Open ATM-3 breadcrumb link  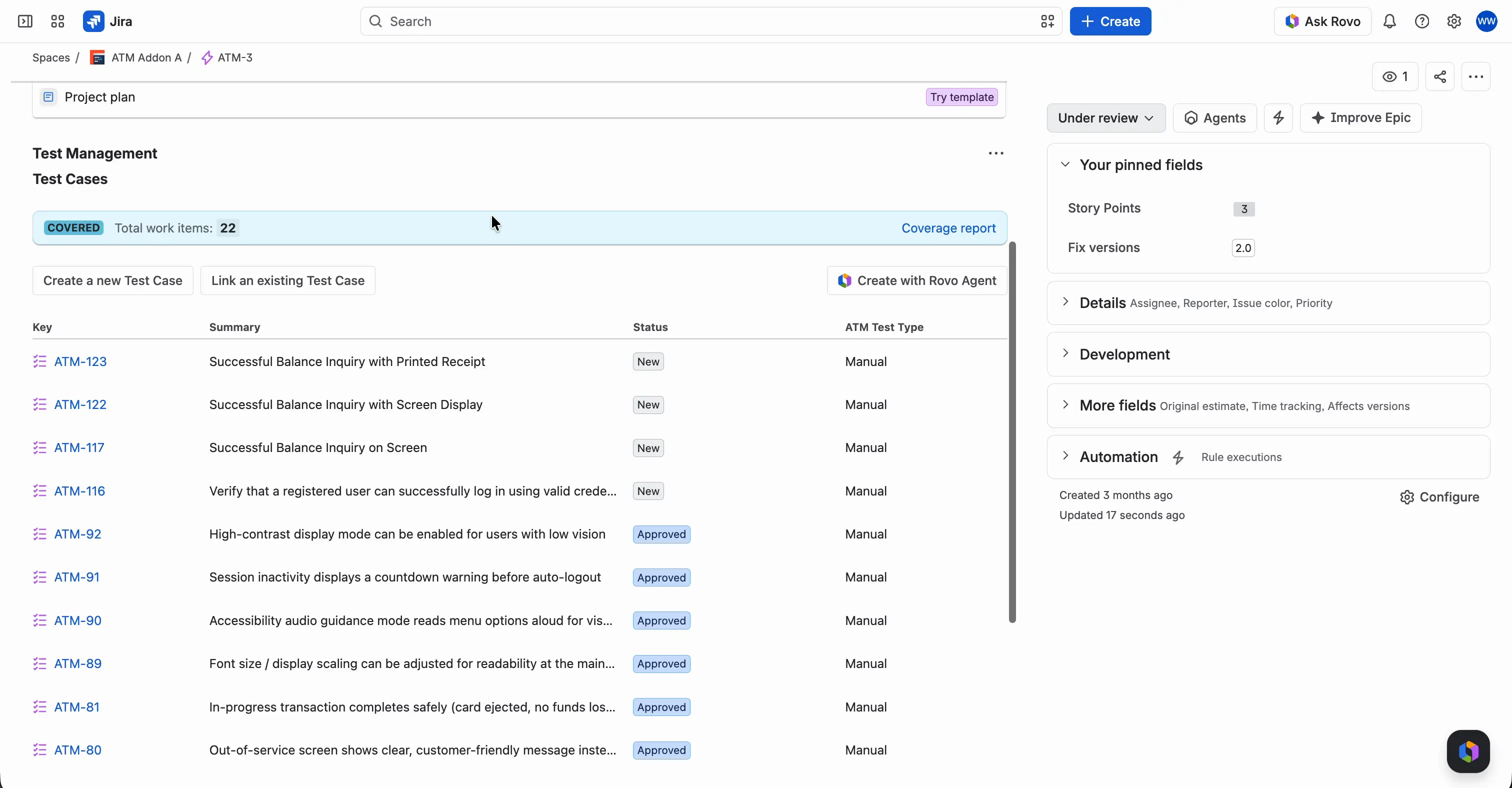235,57
